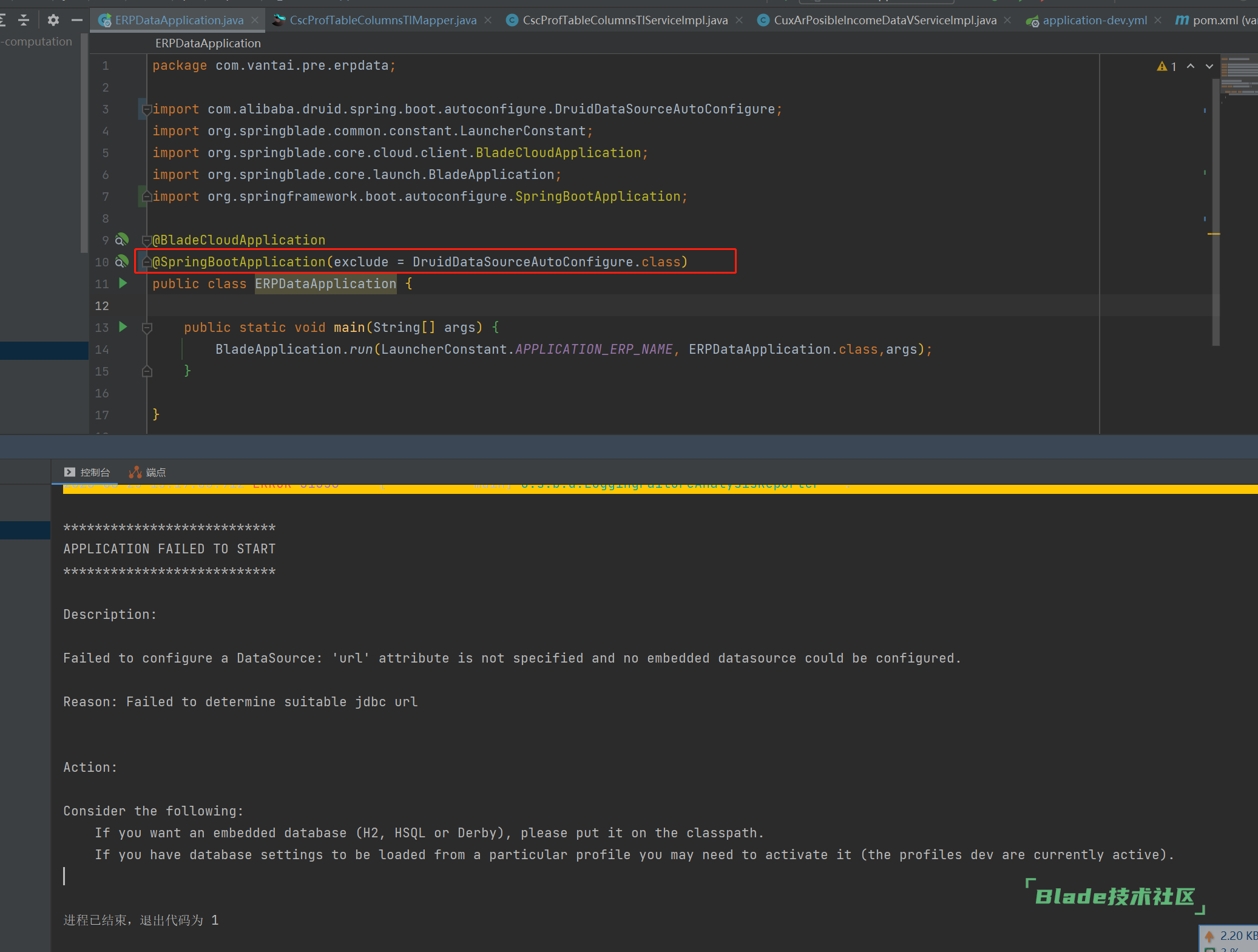The width and height of the screenshot is (1258, 952).
Task: Click 'APPLICATION FAILED TO START' console line
Action: pyautogui.click(x=169, y=549)
